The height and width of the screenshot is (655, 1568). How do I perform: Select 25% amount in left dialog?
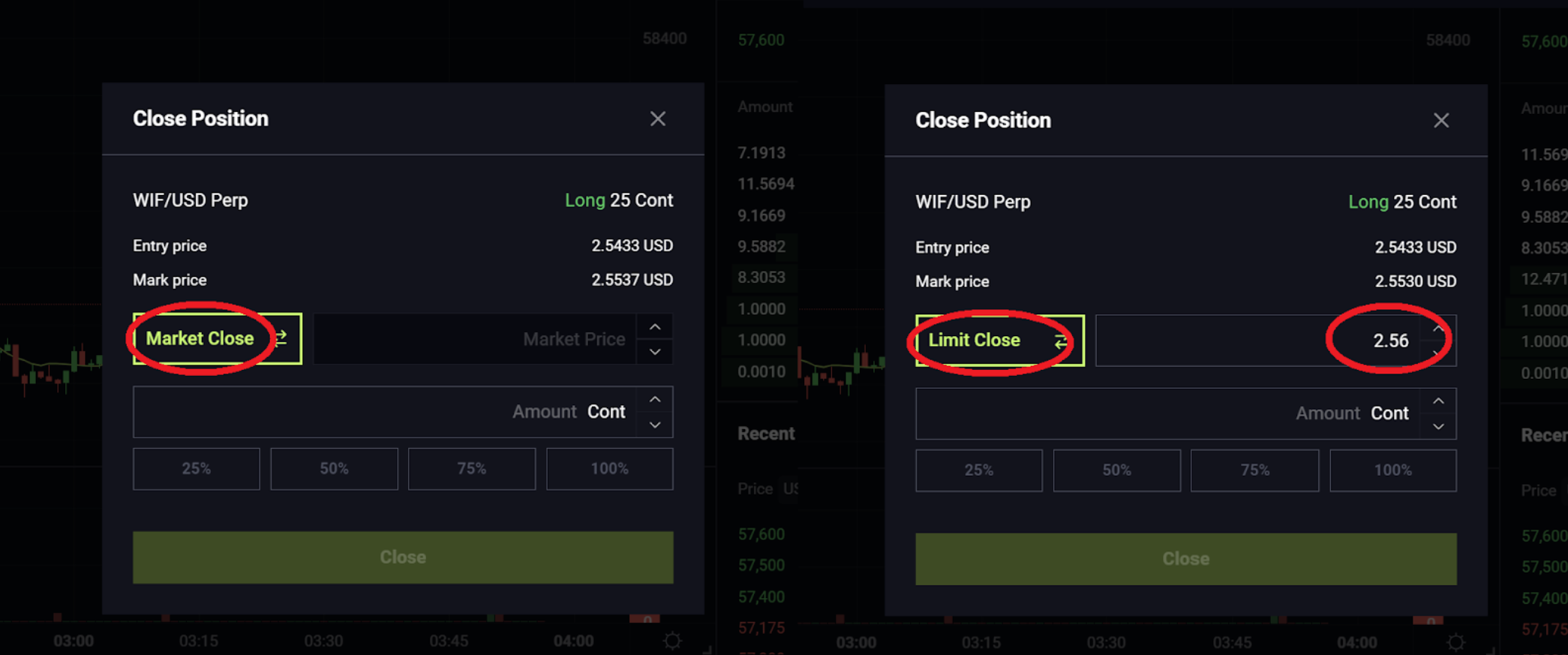click(197, 469)
